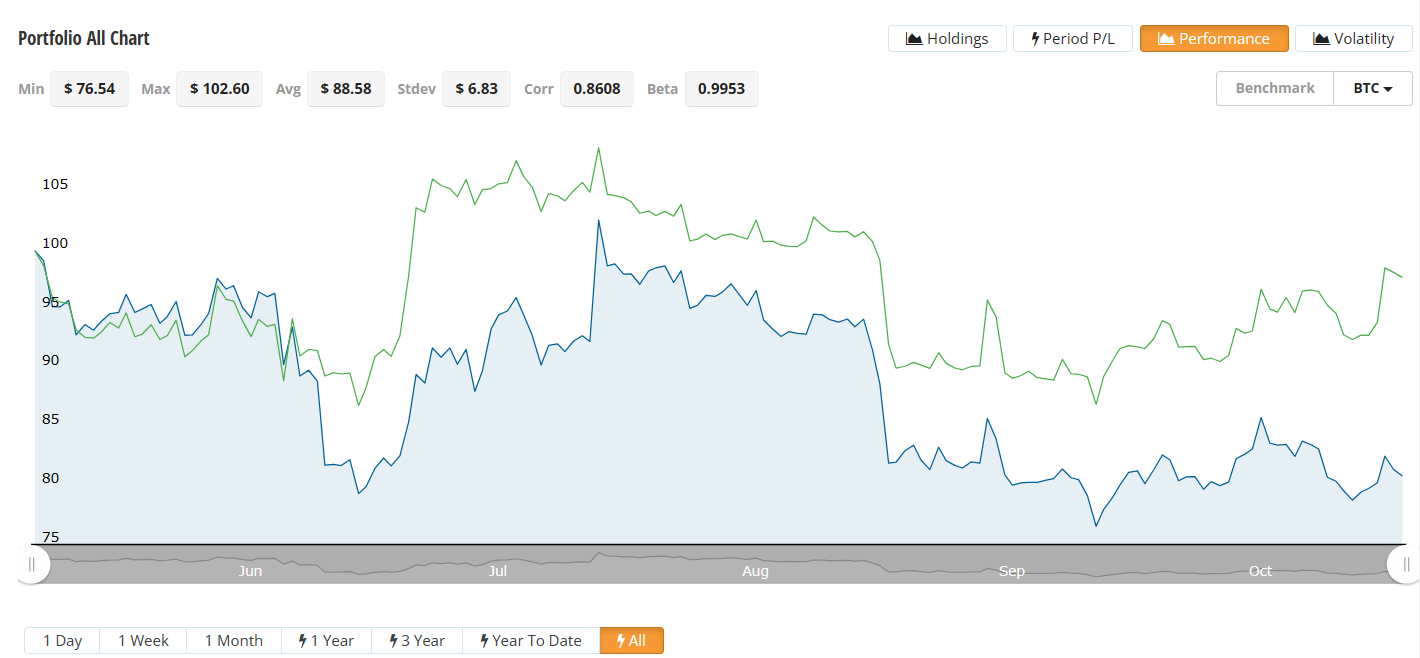Click the Stdev value $ 6.83

click(476, 89)
